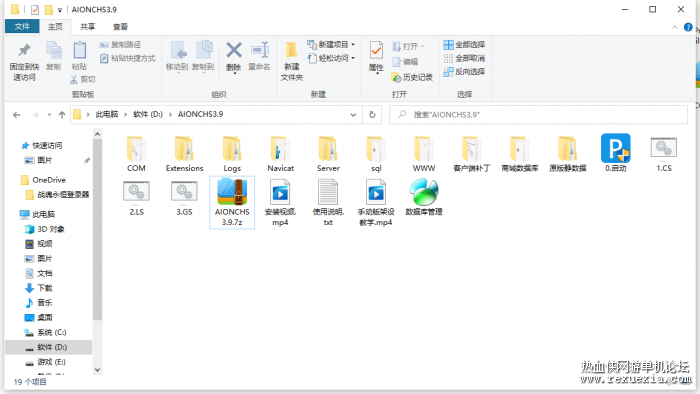Screen dimensions: 700x394
Task: Select the 客户端补丁 folder
Action: 472,154
